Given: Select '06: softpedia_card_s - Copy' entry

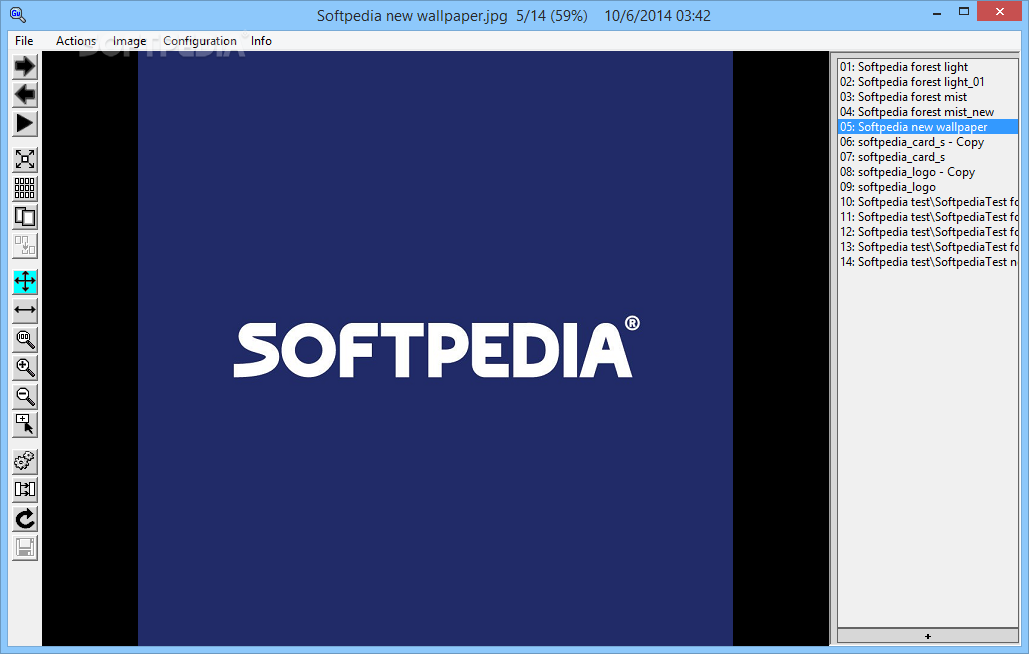Looking at the screenshot, I should coord(928,142).
